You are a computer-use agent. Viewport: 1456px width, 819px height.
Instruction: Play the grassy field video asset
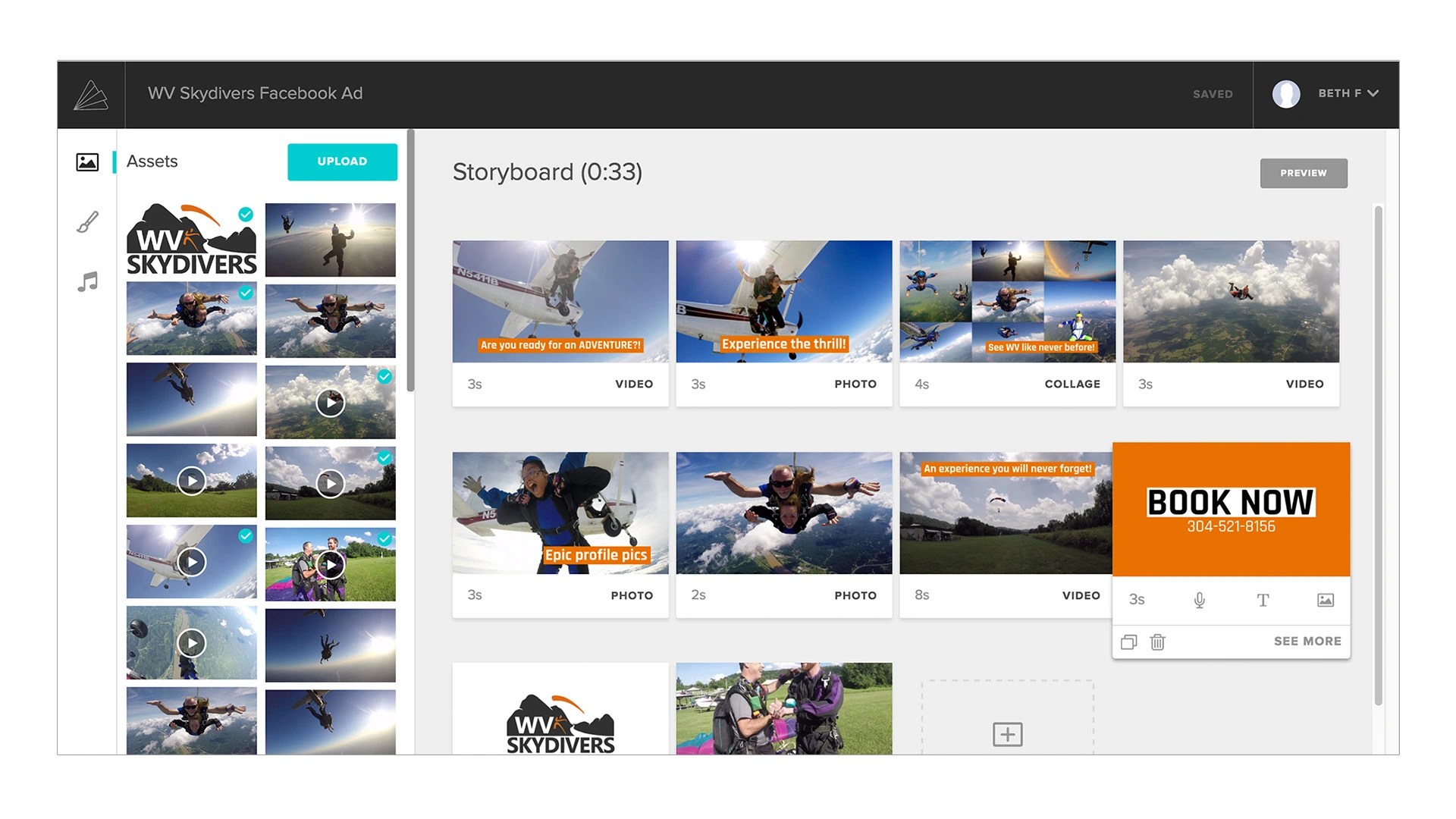(x=191, y=481)
